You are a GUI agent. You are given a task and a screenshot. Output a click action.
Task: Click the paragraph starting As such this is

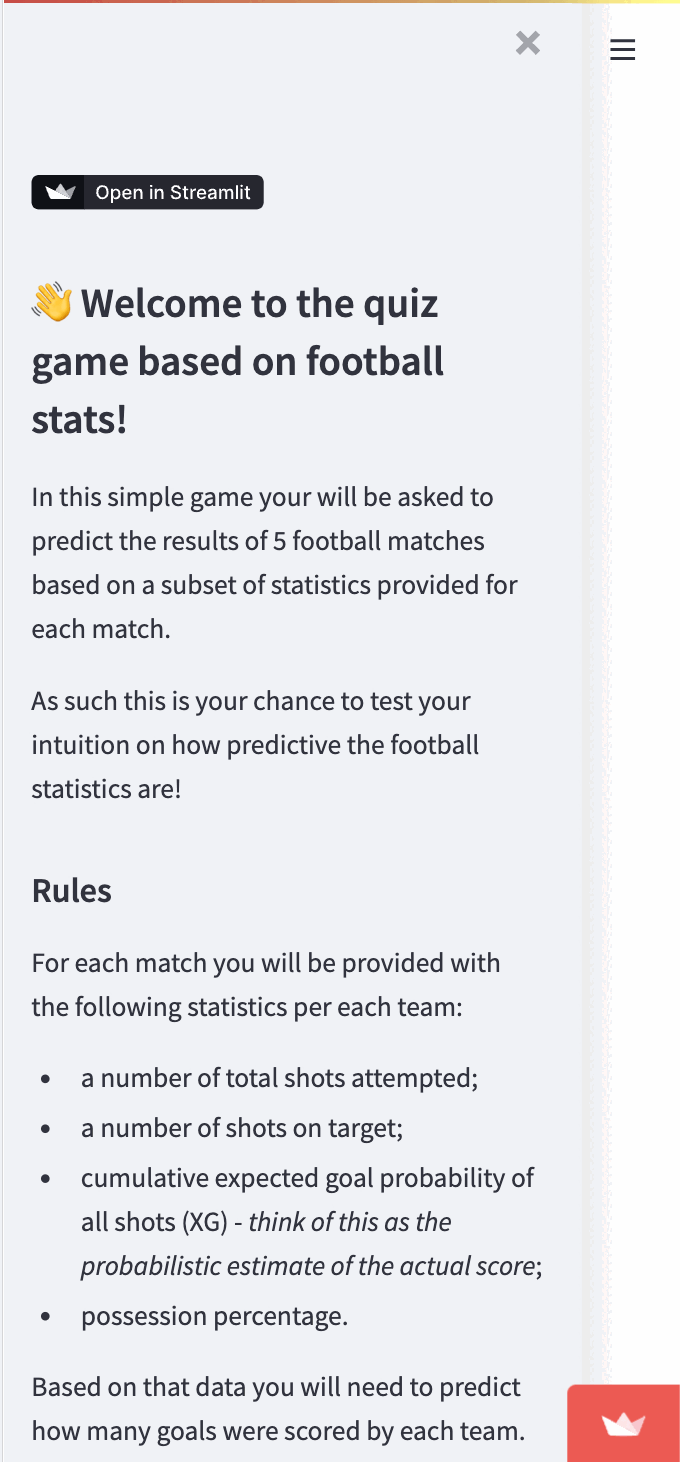pos(255,745)
